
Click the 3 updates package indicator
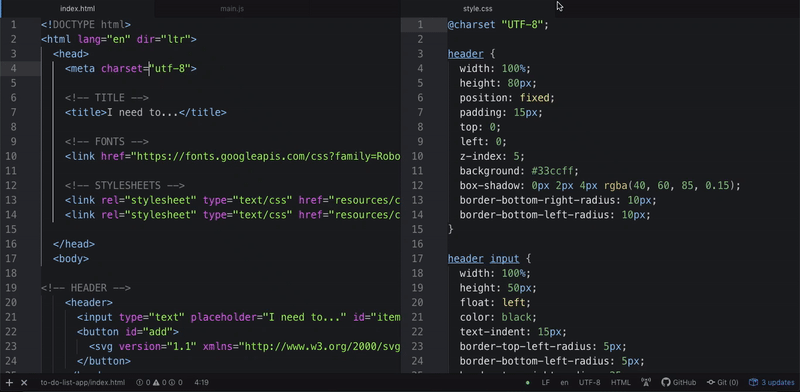point(771,382)
